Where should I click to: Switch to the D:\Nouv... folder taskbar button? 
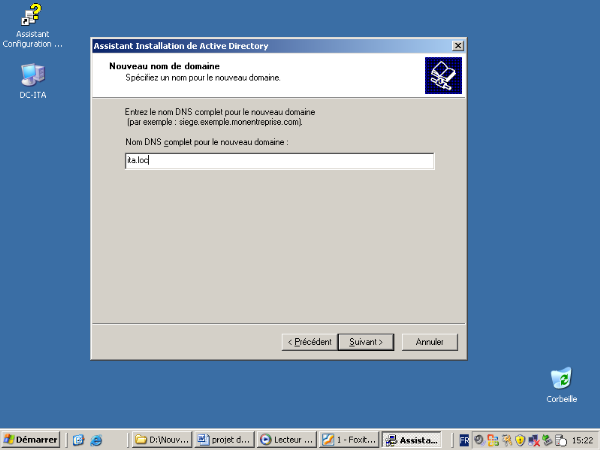162,440
